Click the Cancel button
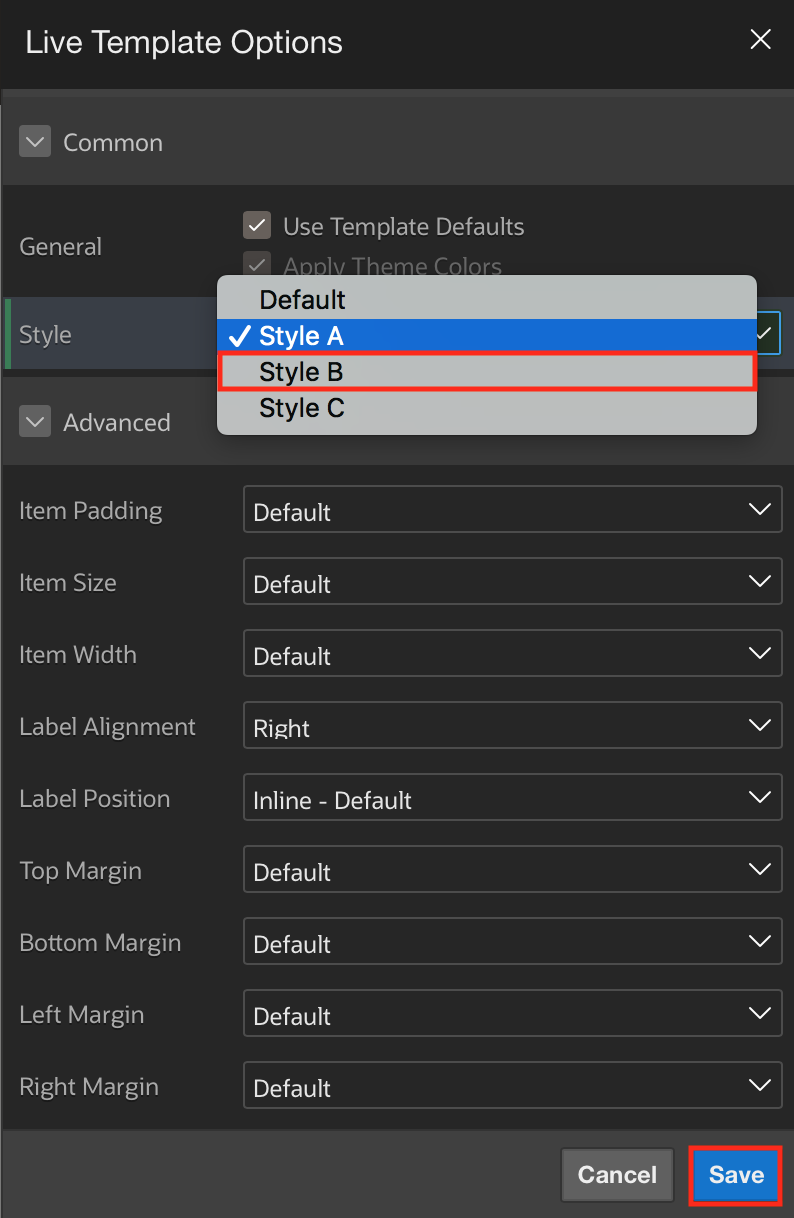The height and width of the screenshot is (1218, 794). 617,1175
